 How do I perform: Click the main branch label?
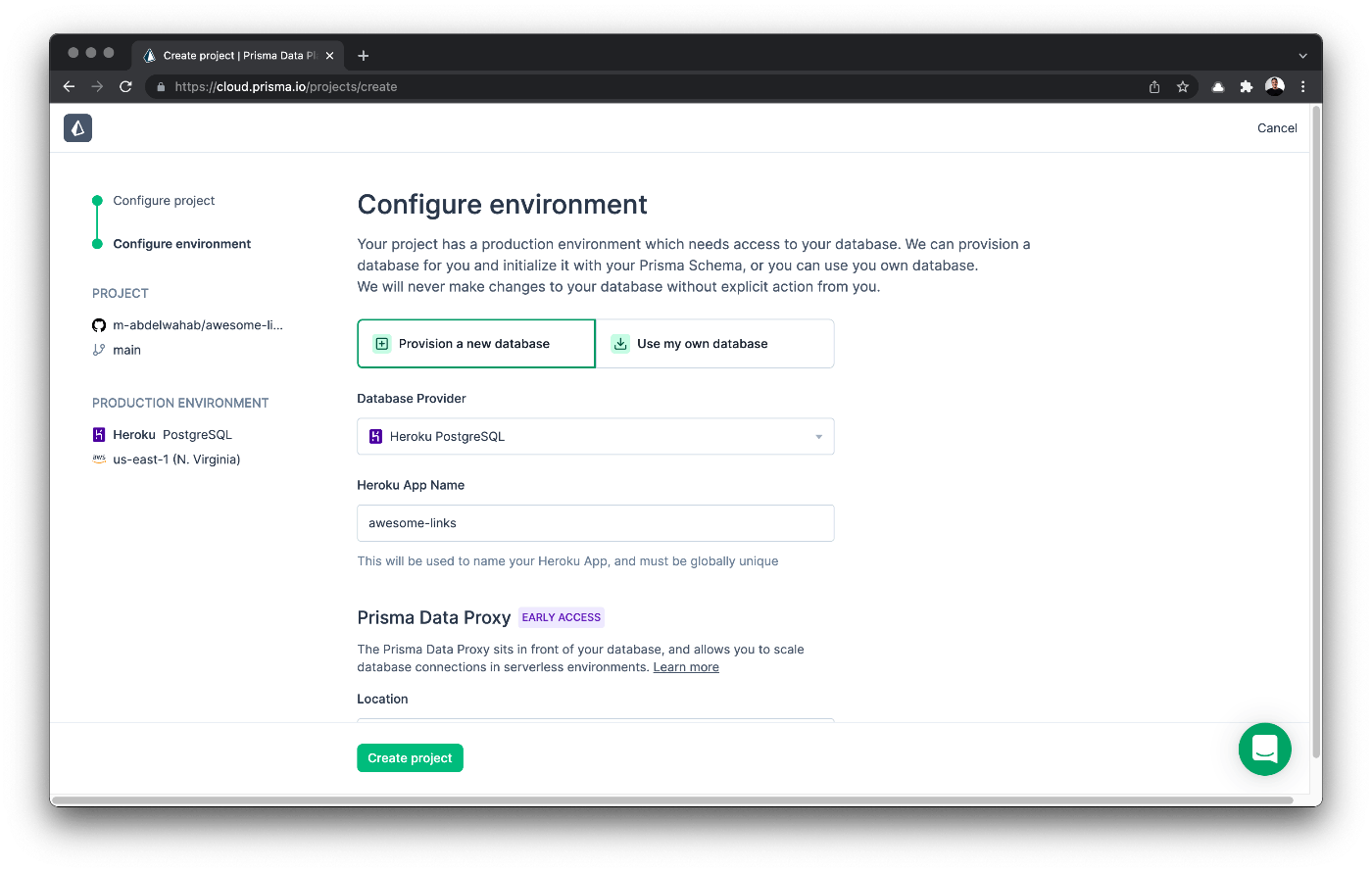pyautogui.click(x=126, y=350)
